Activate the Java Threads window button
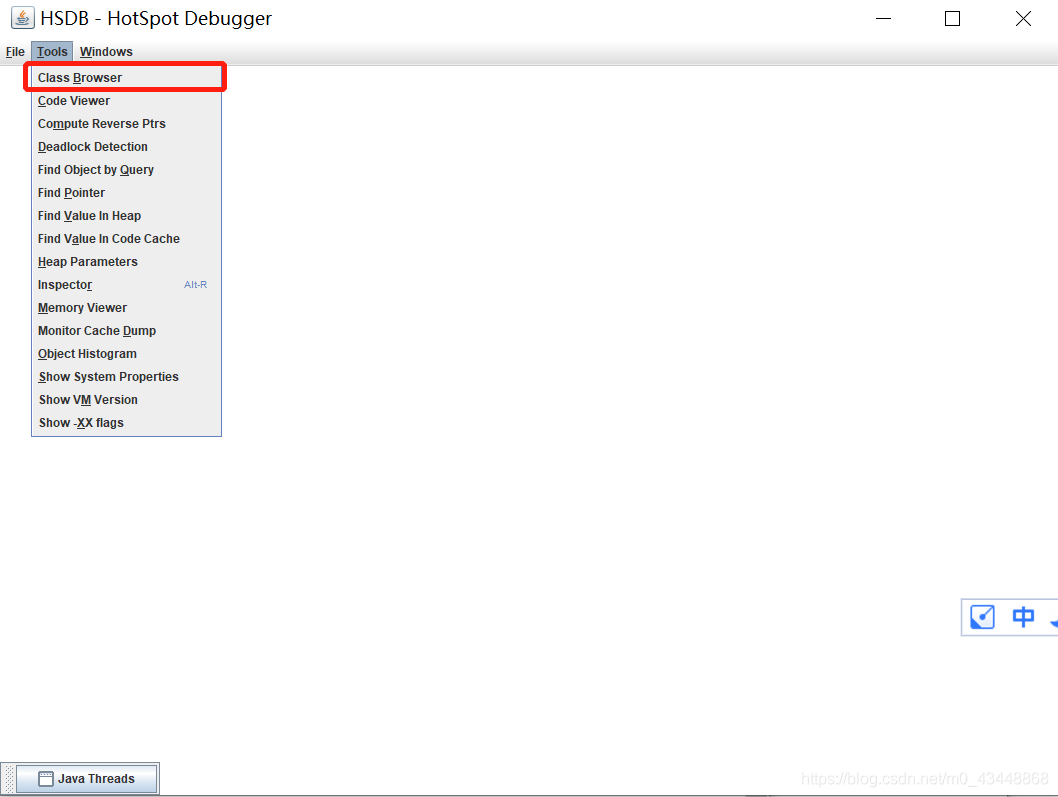Image resolution: width=1058 pixels, height=797 pixels. click(87, 778)
